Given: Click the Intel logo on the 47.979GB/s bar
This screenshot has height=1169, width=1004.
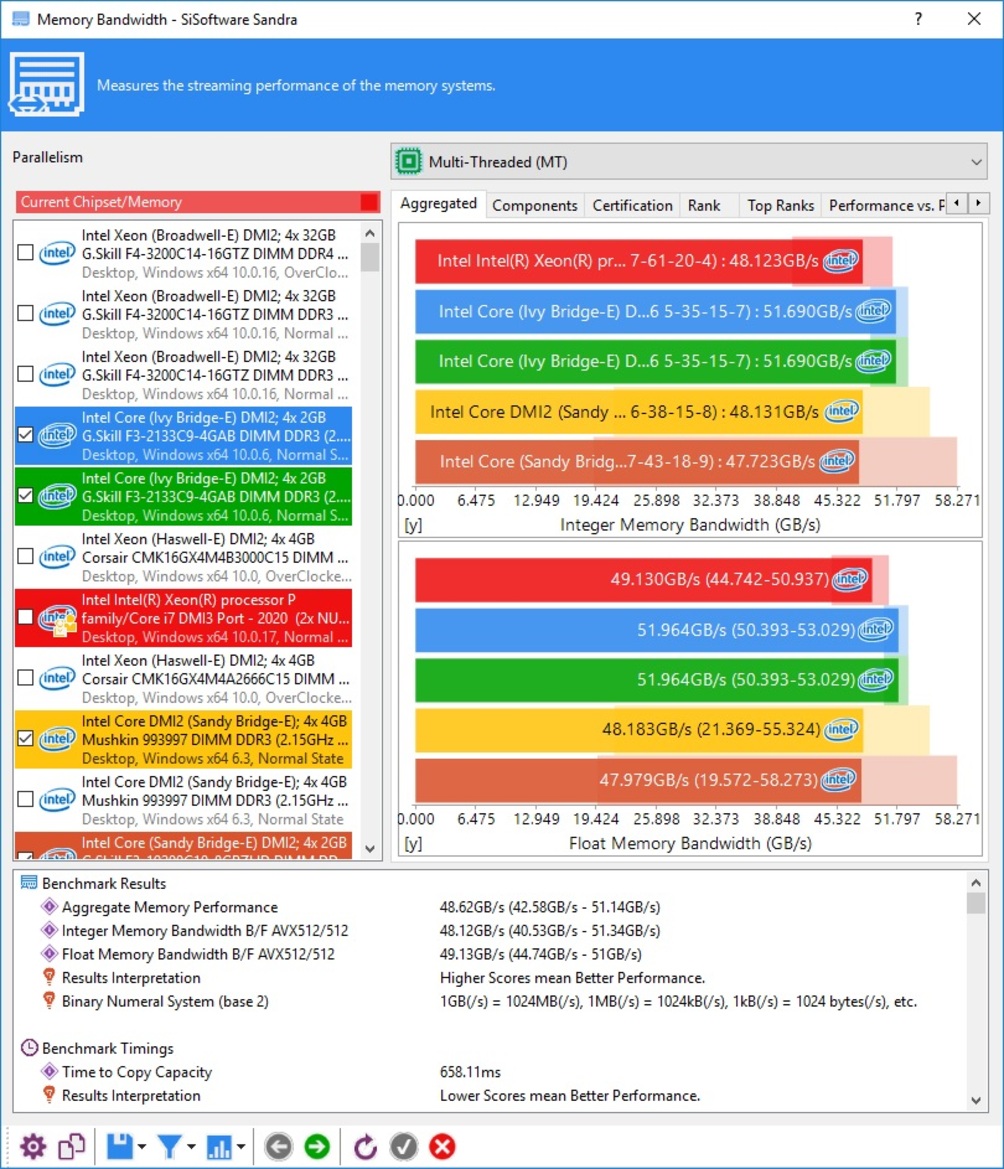Looking at the screenshot, I should [x=838, y=779].
